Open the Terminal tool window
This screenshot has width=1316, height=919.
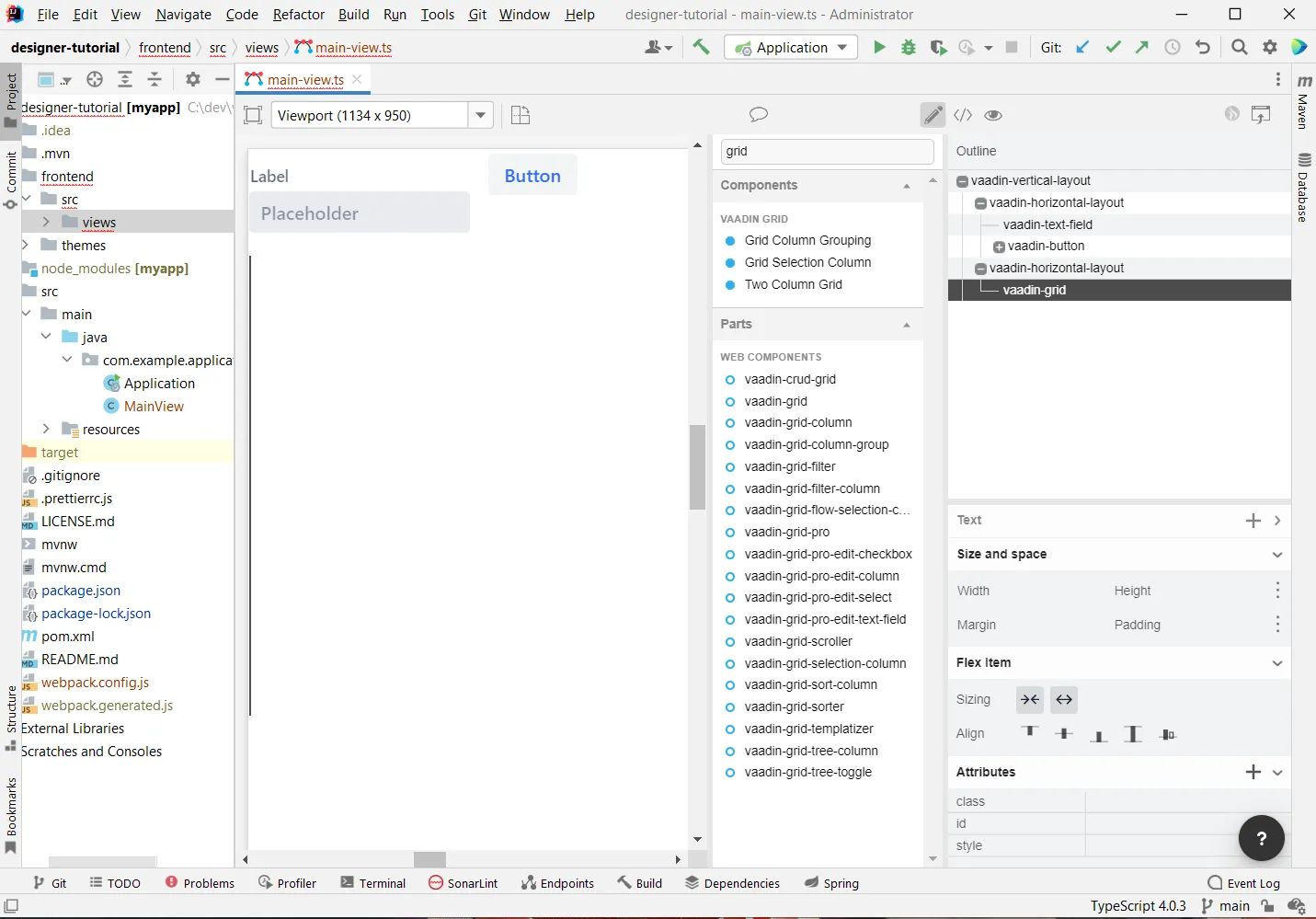(x=372, y=883)
